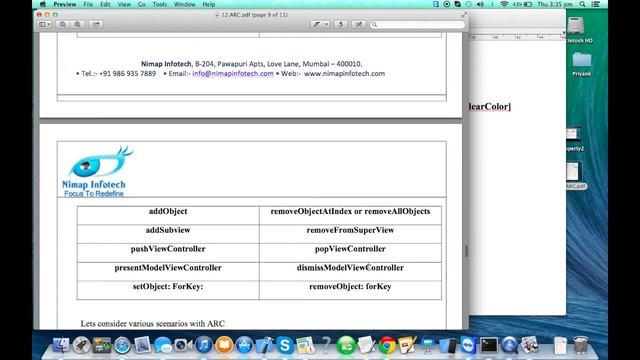Open Spotlight search magnifier
Image resolution: width=640 pixels, height=360 pixels.
[582, 4]
